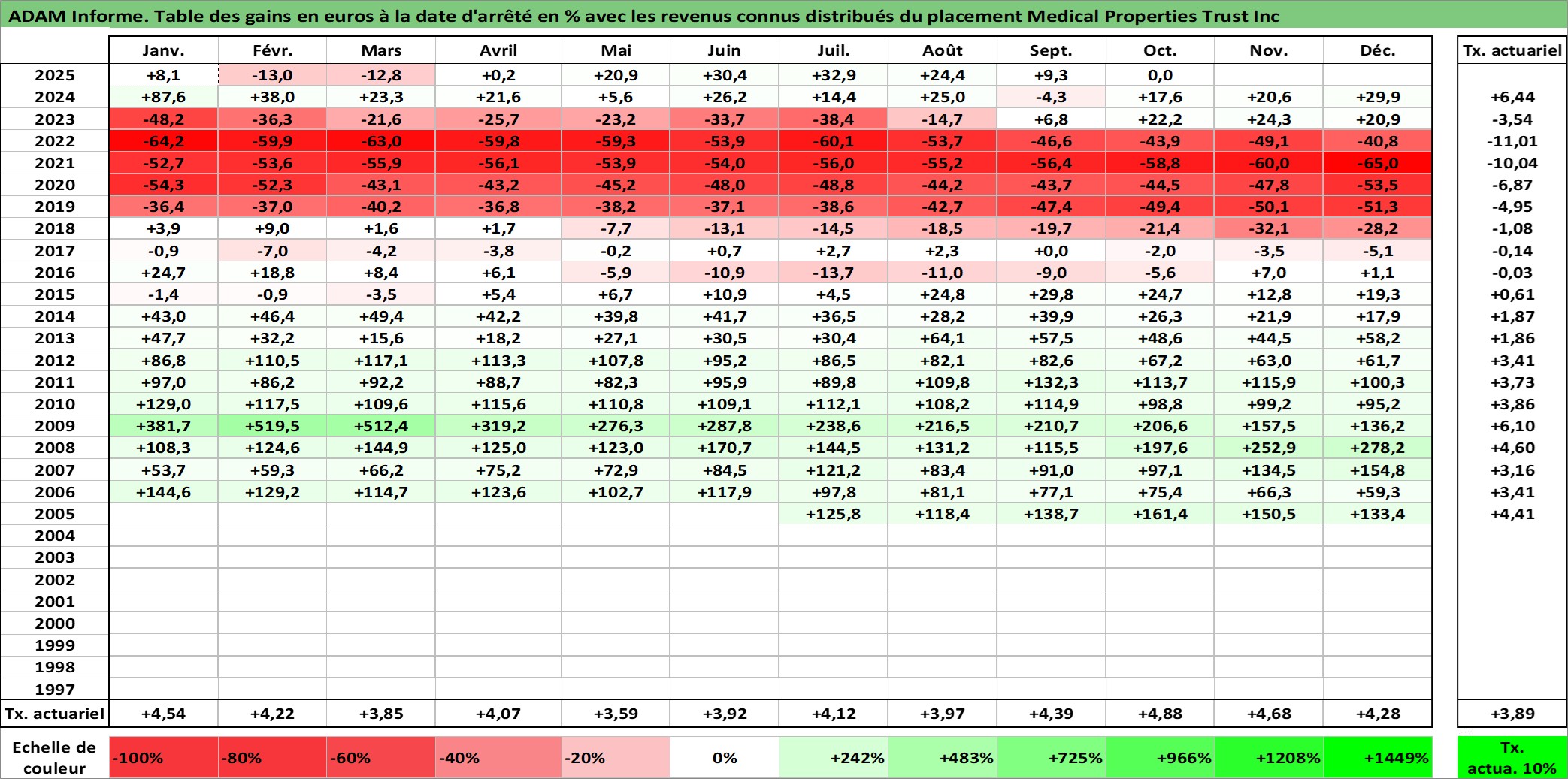Select the 'Tx. actuariel' column header at right
Screen dimensions: 1568x779
tap(1512, 50)
